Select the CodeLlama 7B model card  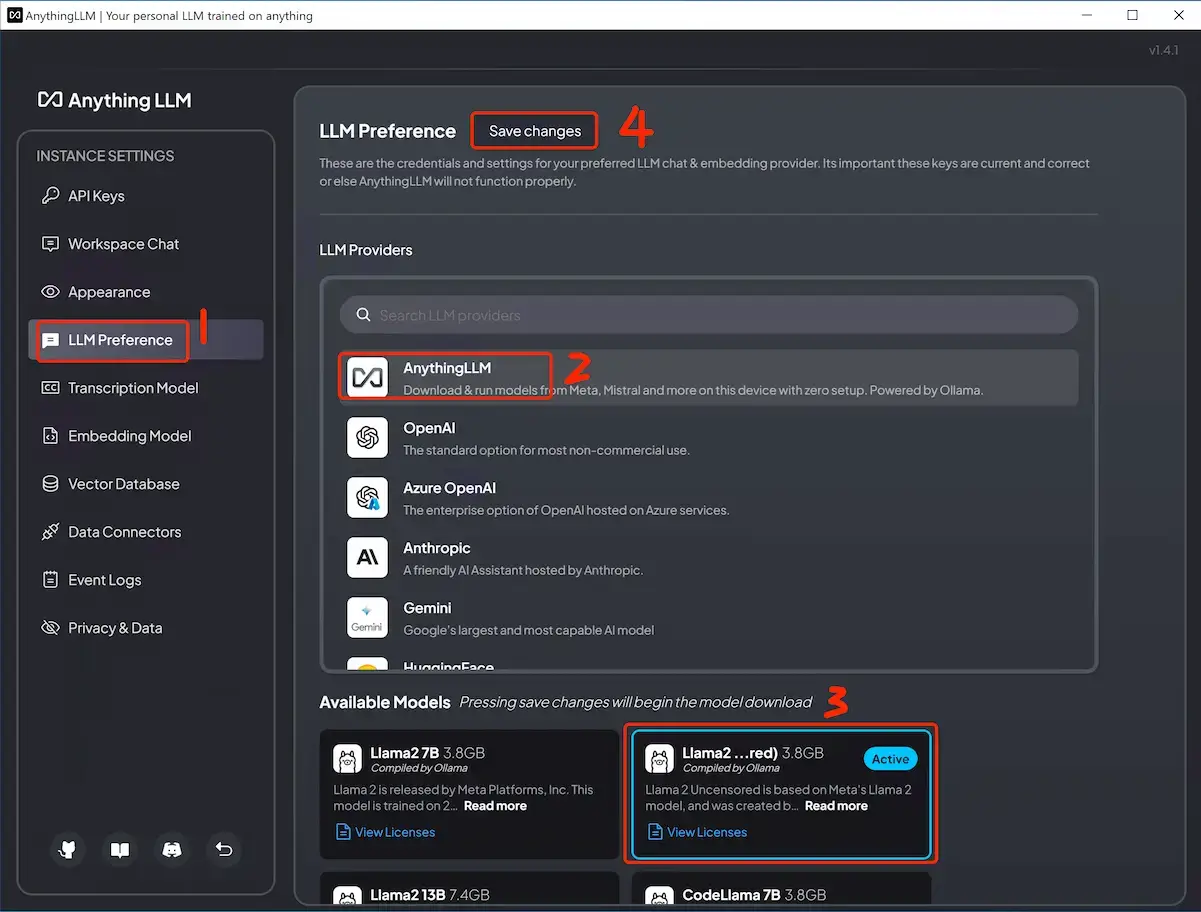click(782, 892)
